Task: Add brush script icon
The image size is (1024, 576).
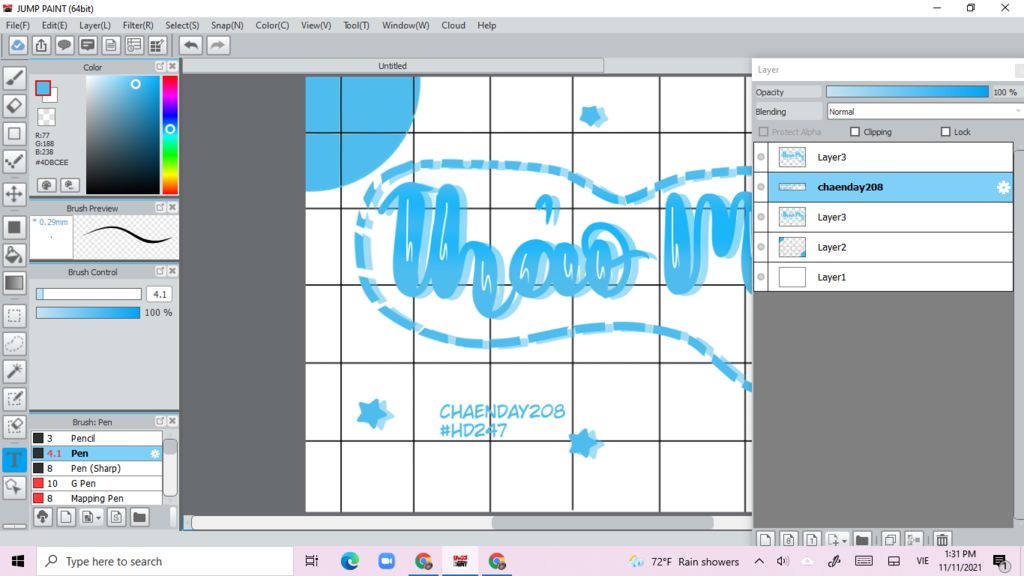Action: [x=116, y=517]
